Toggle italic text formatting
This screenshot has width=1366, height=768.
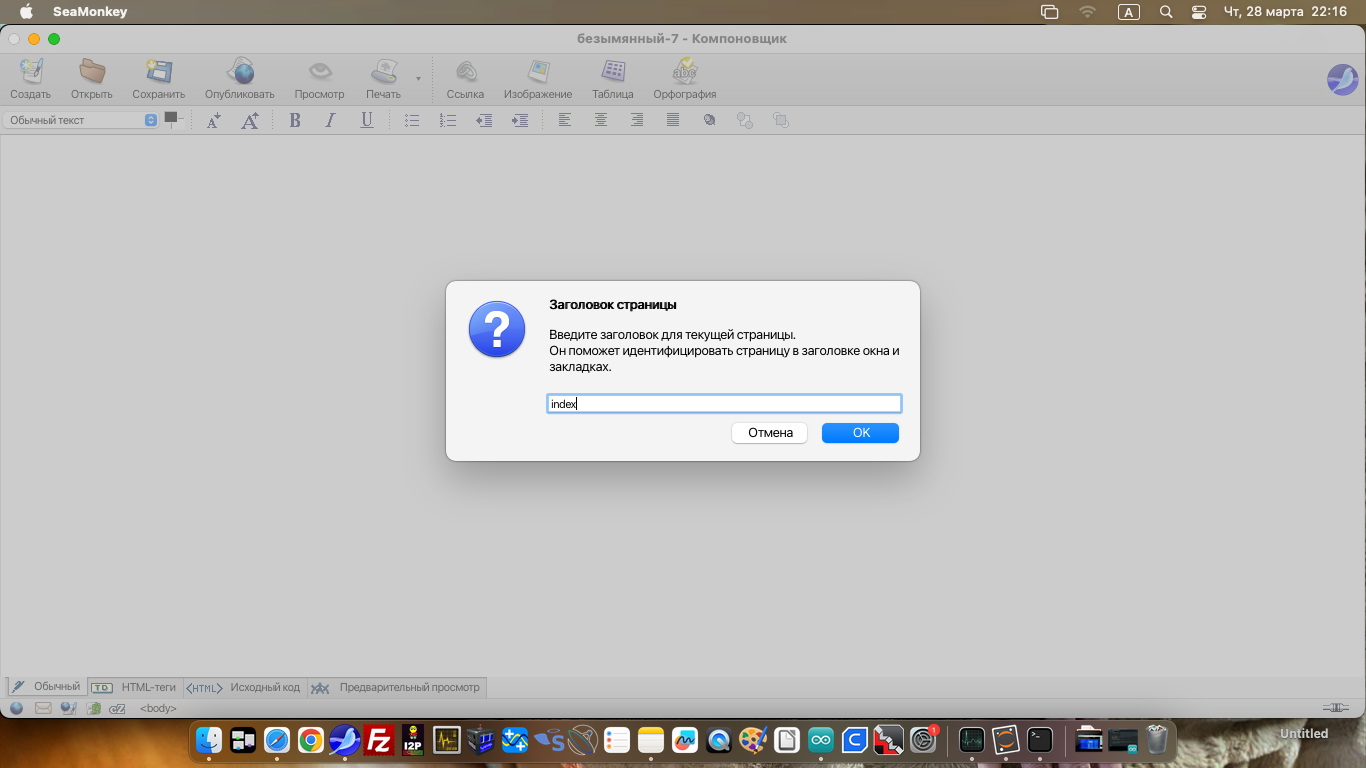(330, 120)
